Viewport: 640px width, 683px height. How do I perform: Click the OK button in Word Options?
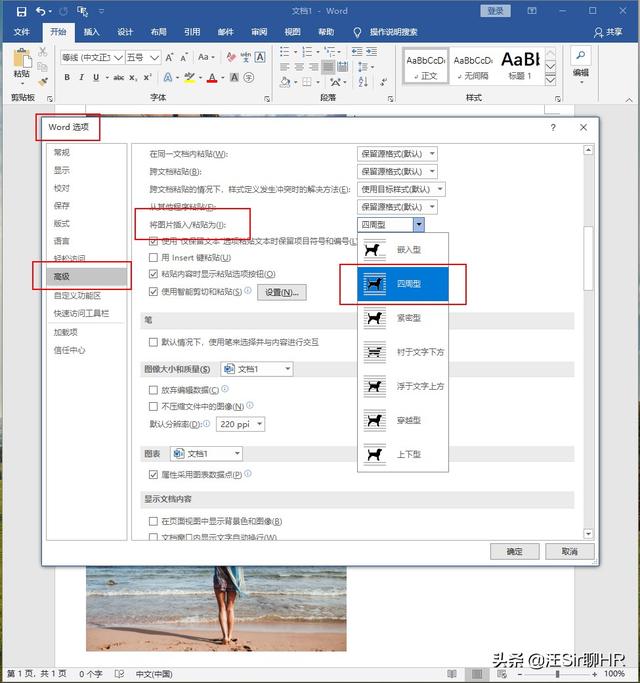click(515, 551)
